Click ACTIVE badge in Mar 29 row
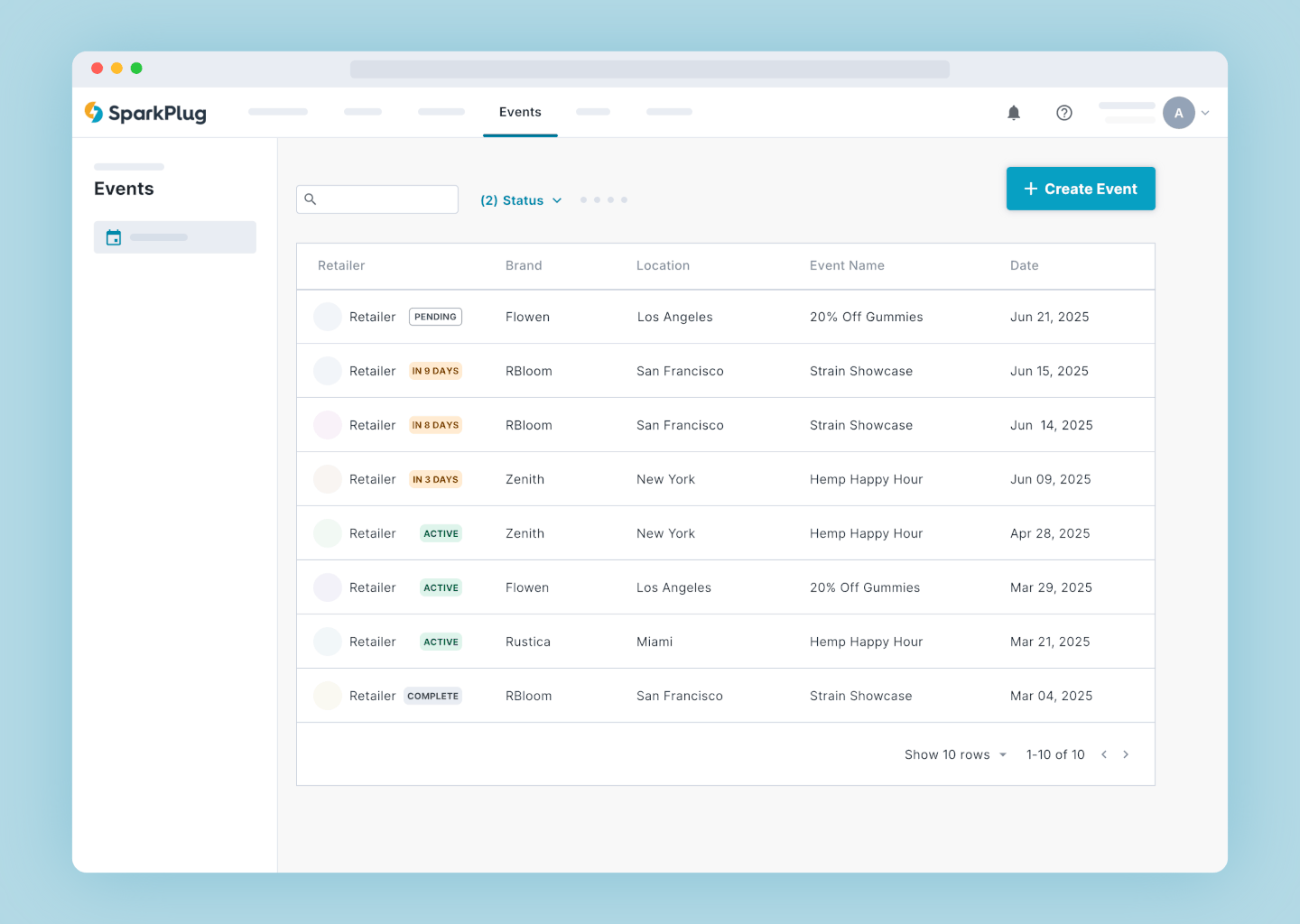This screenshot has height=924, width=1300. coord(441,587)
